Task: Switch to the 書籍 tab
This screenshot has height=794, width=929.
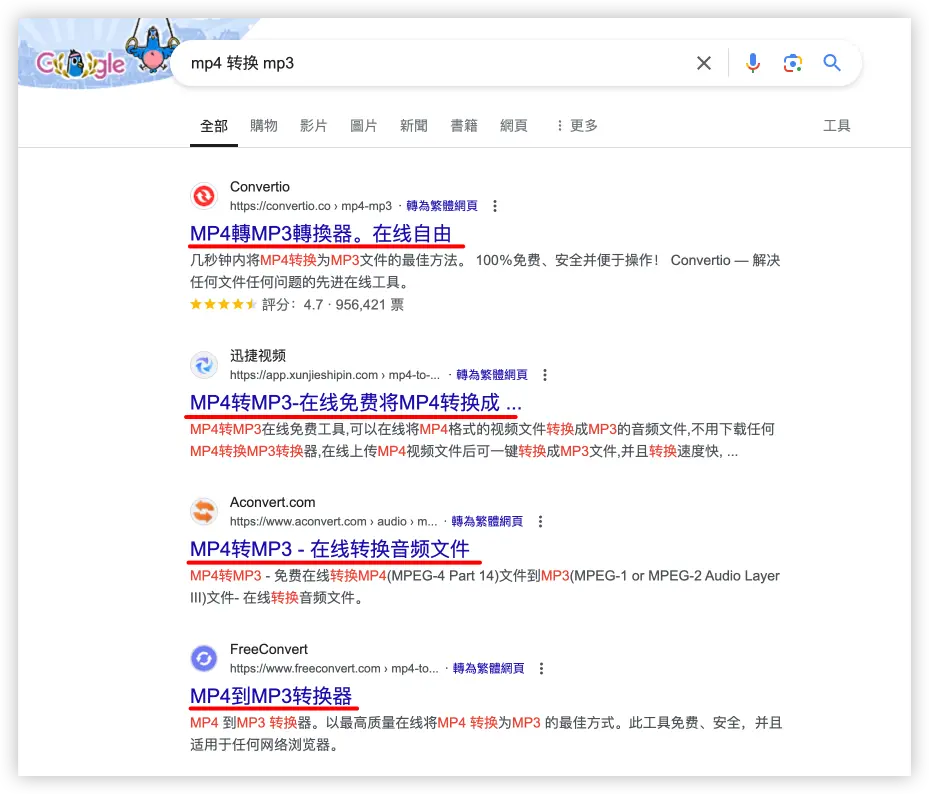Action: (x=464, y=126)
